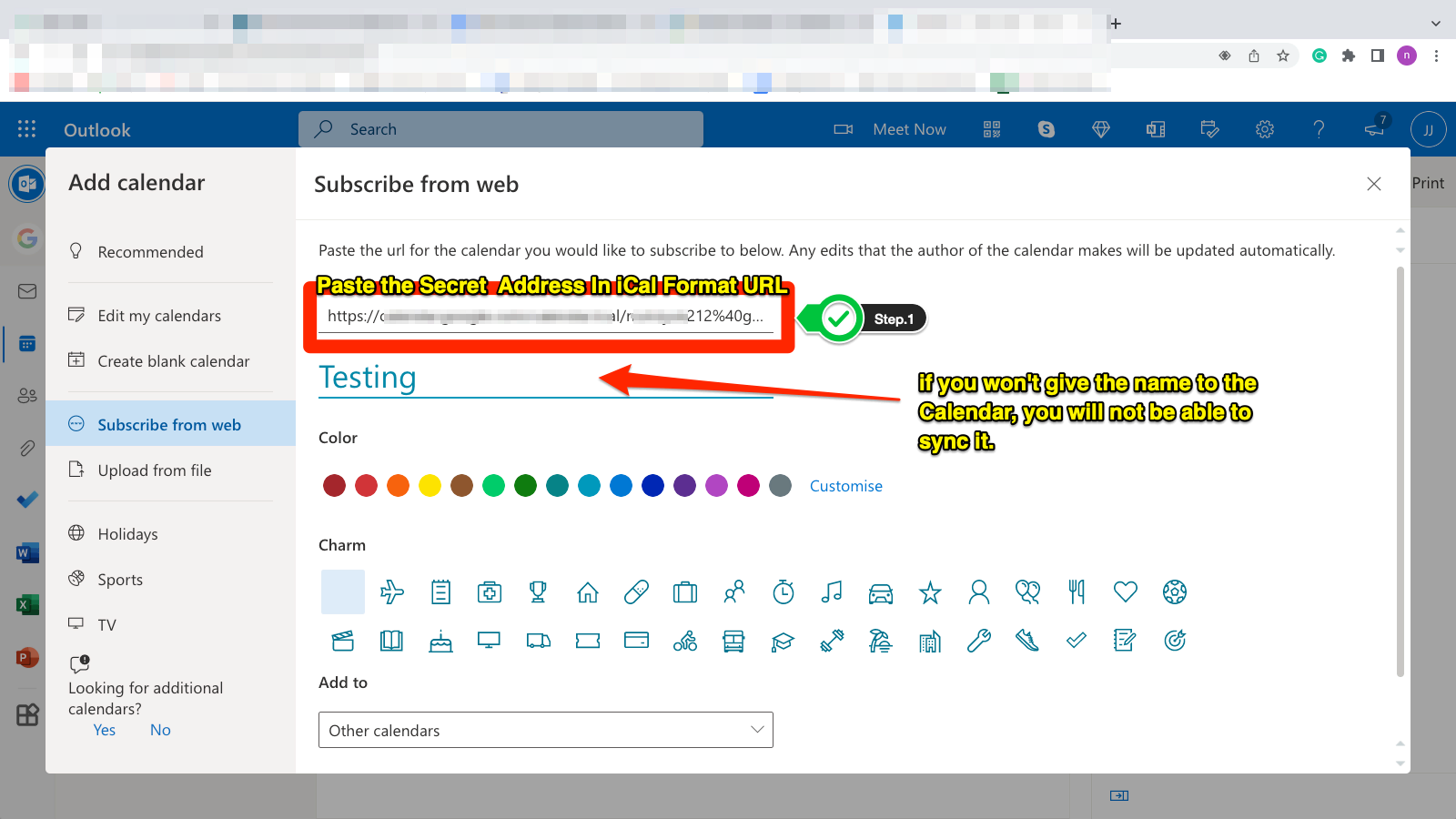1456x819 pixels.
Task: Select the trophy charm
Action: tap(538, 591)
